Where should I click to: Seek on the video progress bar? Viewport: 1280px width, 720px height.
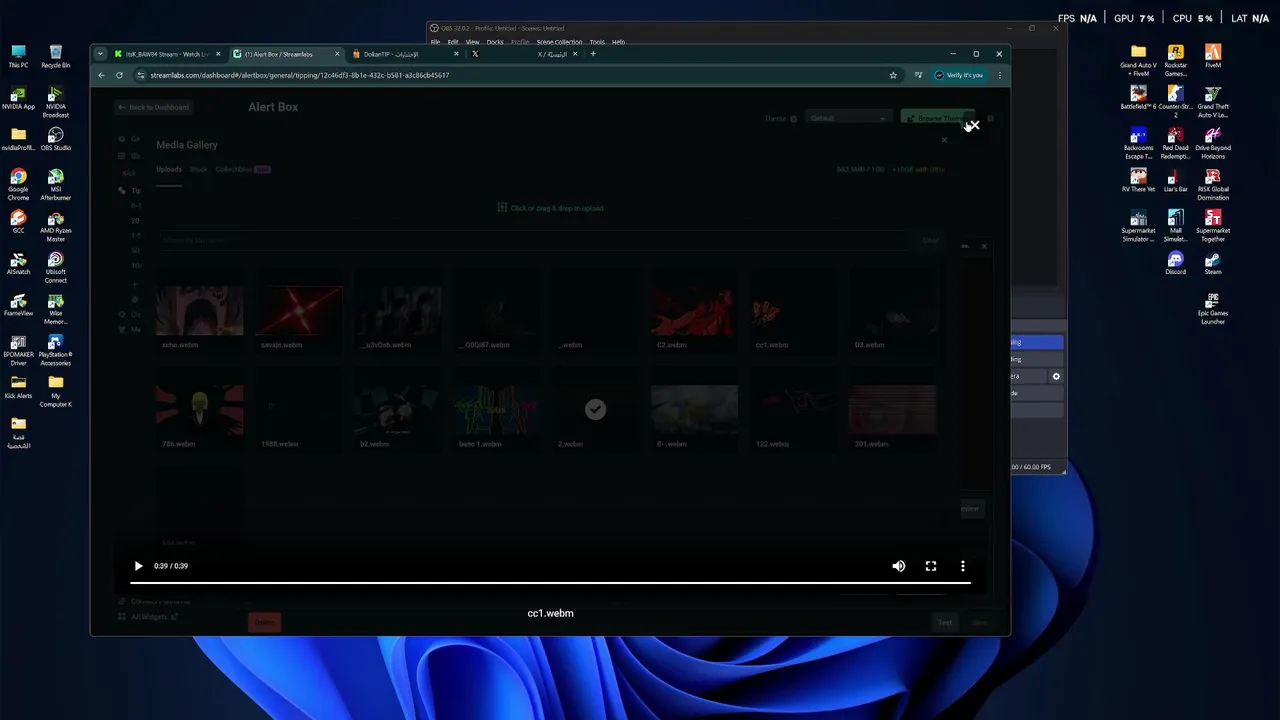coord(550,582)
